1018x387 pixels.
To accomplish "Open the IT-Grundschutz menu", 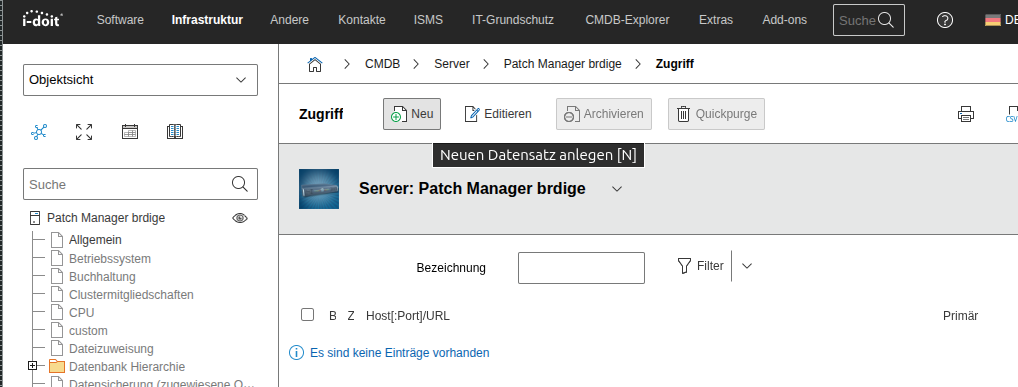I will tap(513, 20).
